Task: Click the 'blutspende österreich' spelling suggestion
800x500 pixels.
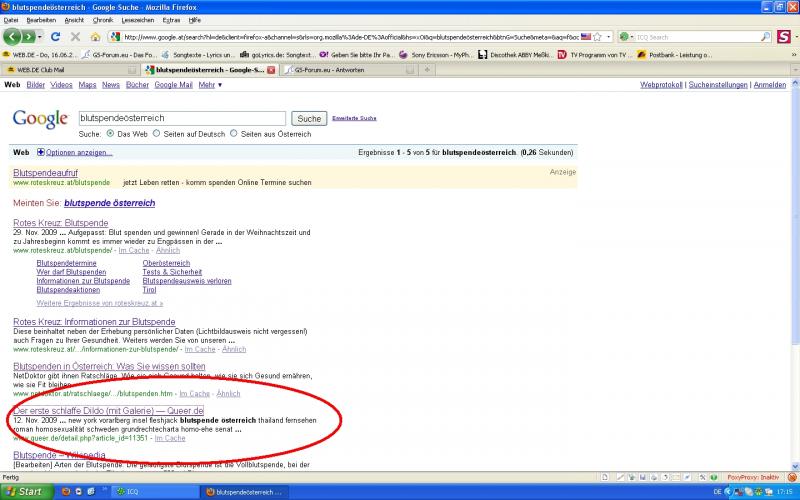Action: coord(109,203)
